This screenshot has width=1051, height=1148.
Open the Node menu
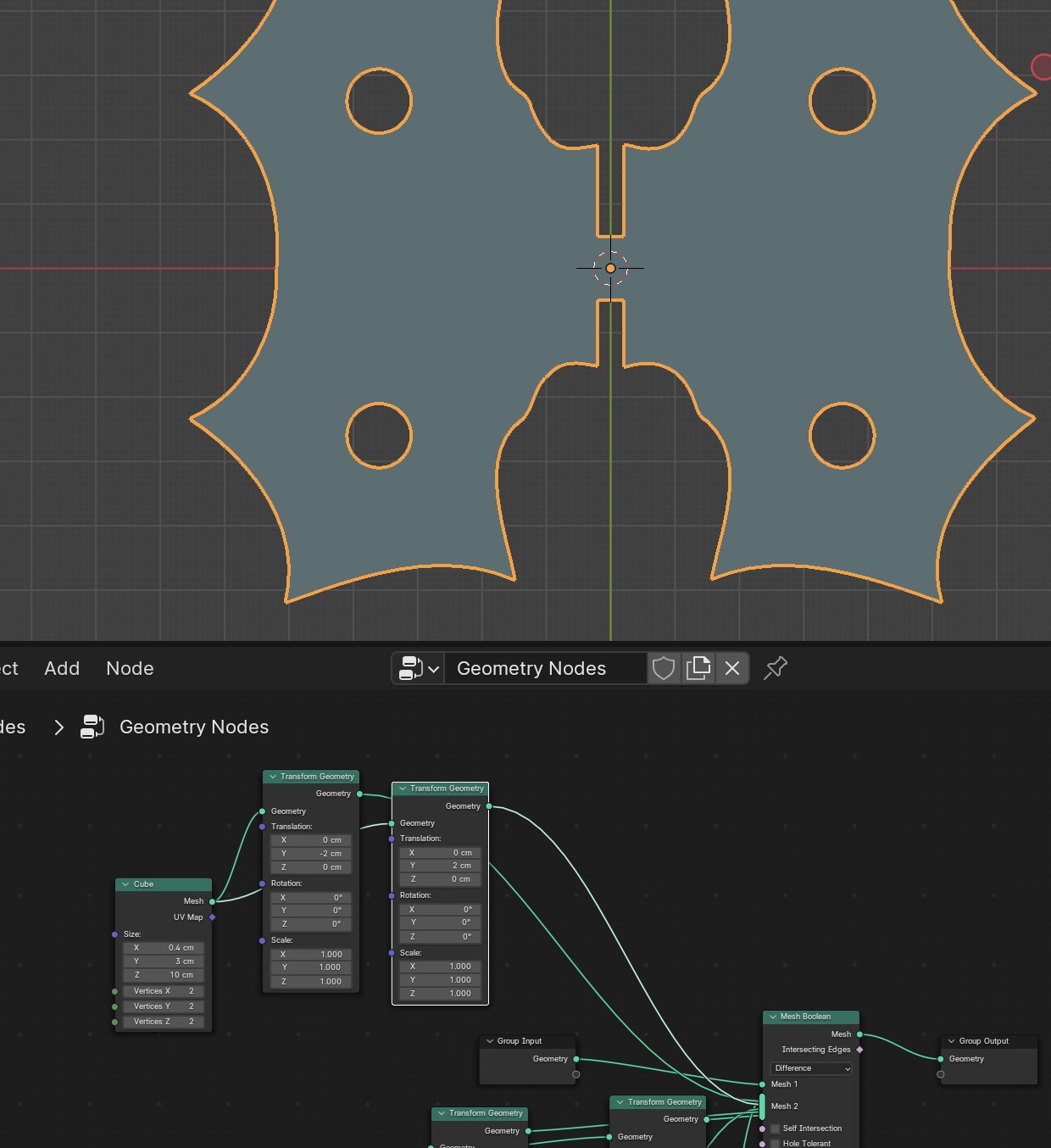[x=130, y=668]
